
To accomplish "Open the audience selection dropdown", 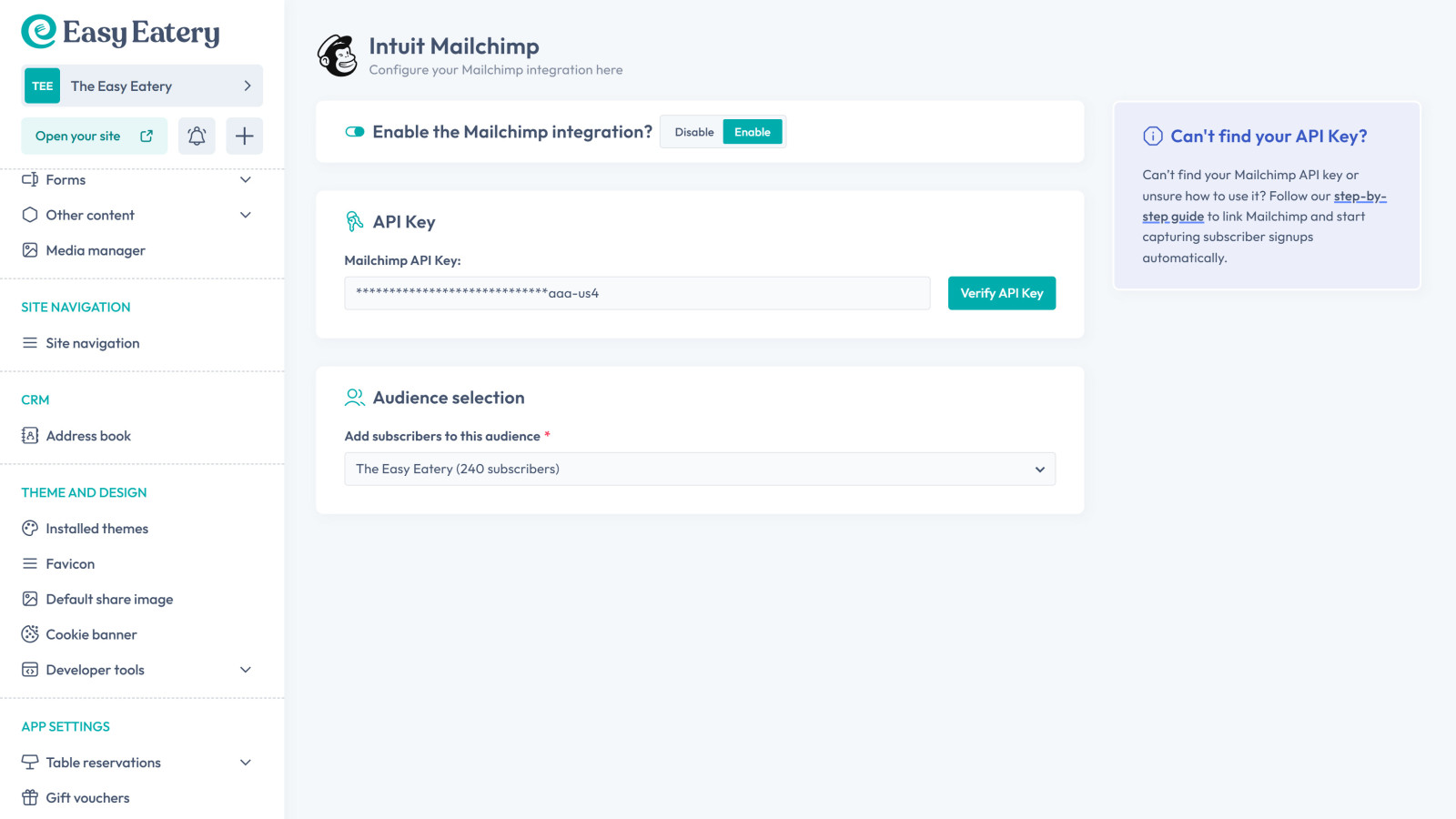I will pos(699,470).
